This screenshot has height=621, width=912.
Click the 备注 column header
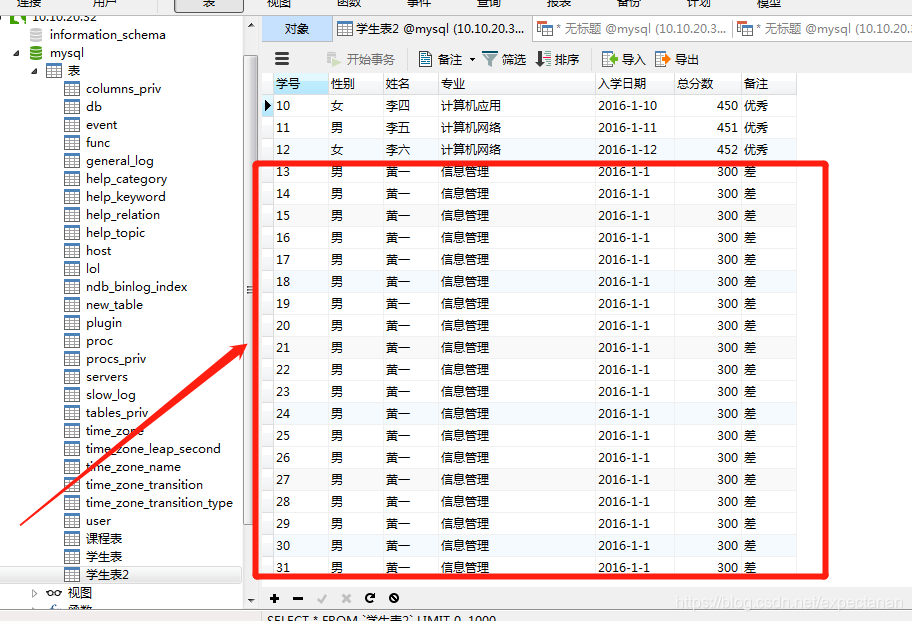point(768,84)
